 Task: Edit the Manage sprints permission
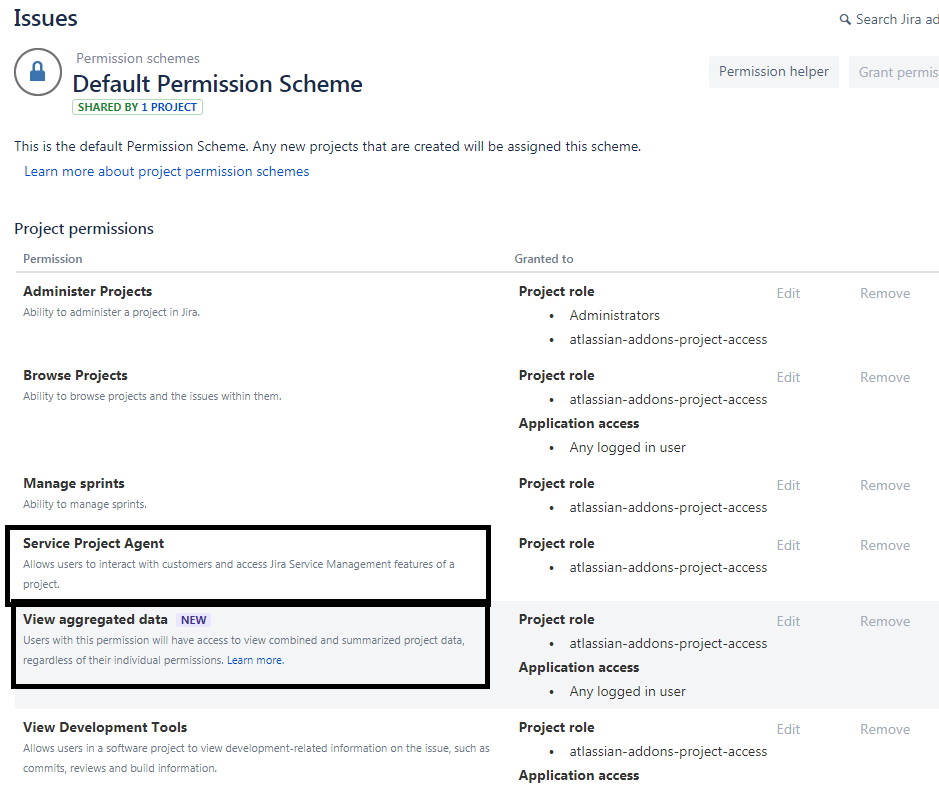coord(788,485)
